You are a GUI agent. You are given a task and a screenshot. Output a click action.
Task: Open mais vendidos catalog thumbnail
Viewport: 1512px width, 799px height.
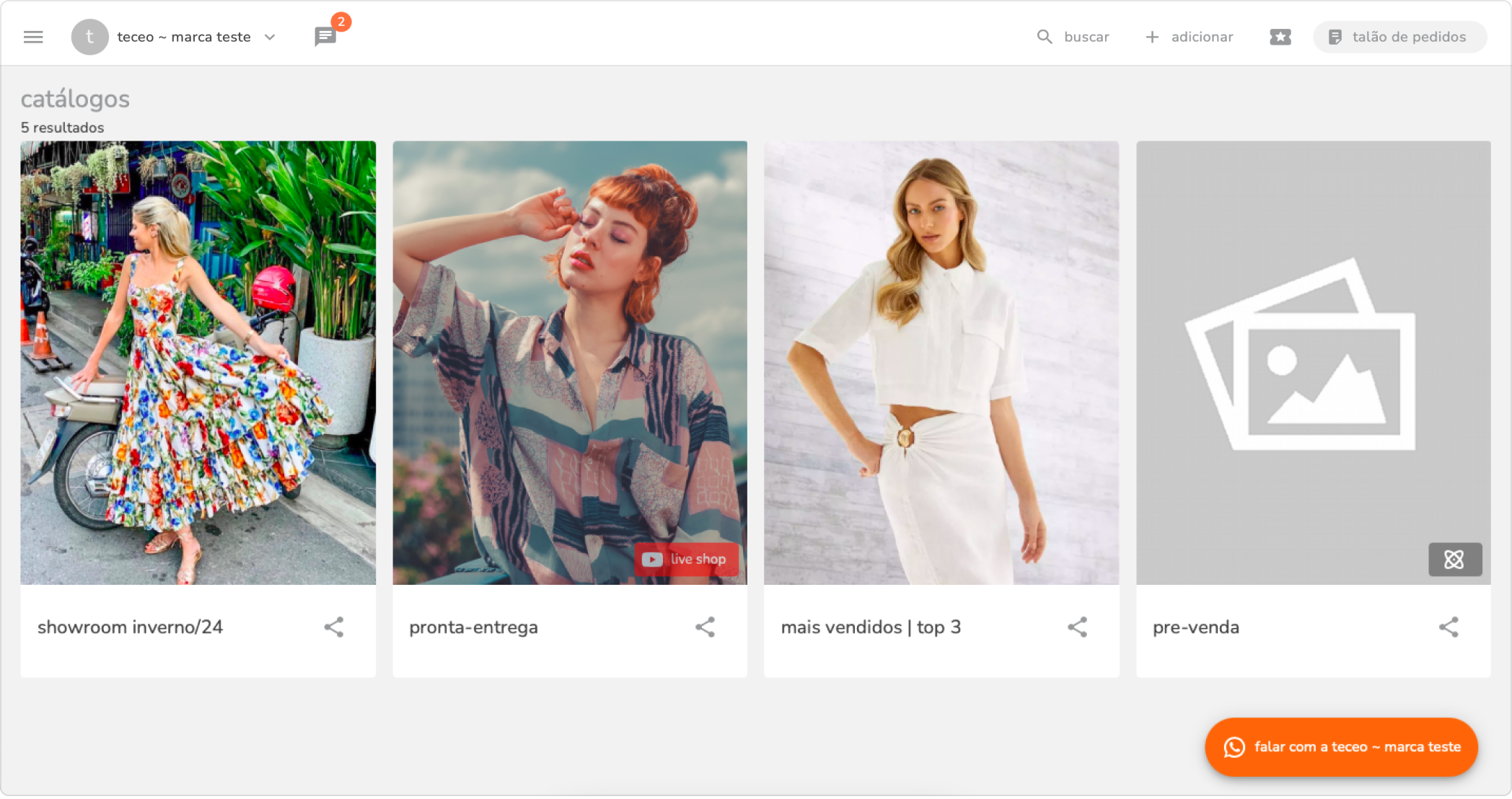(x=941, y=362)
